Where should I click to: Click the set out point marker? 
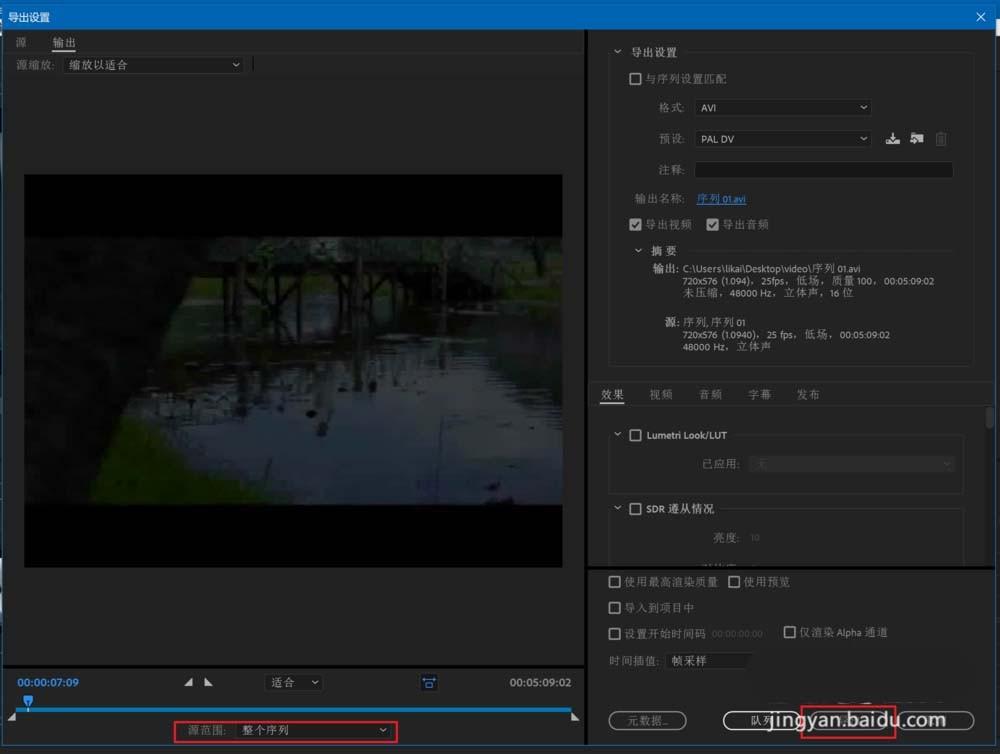tap(208, 682)
